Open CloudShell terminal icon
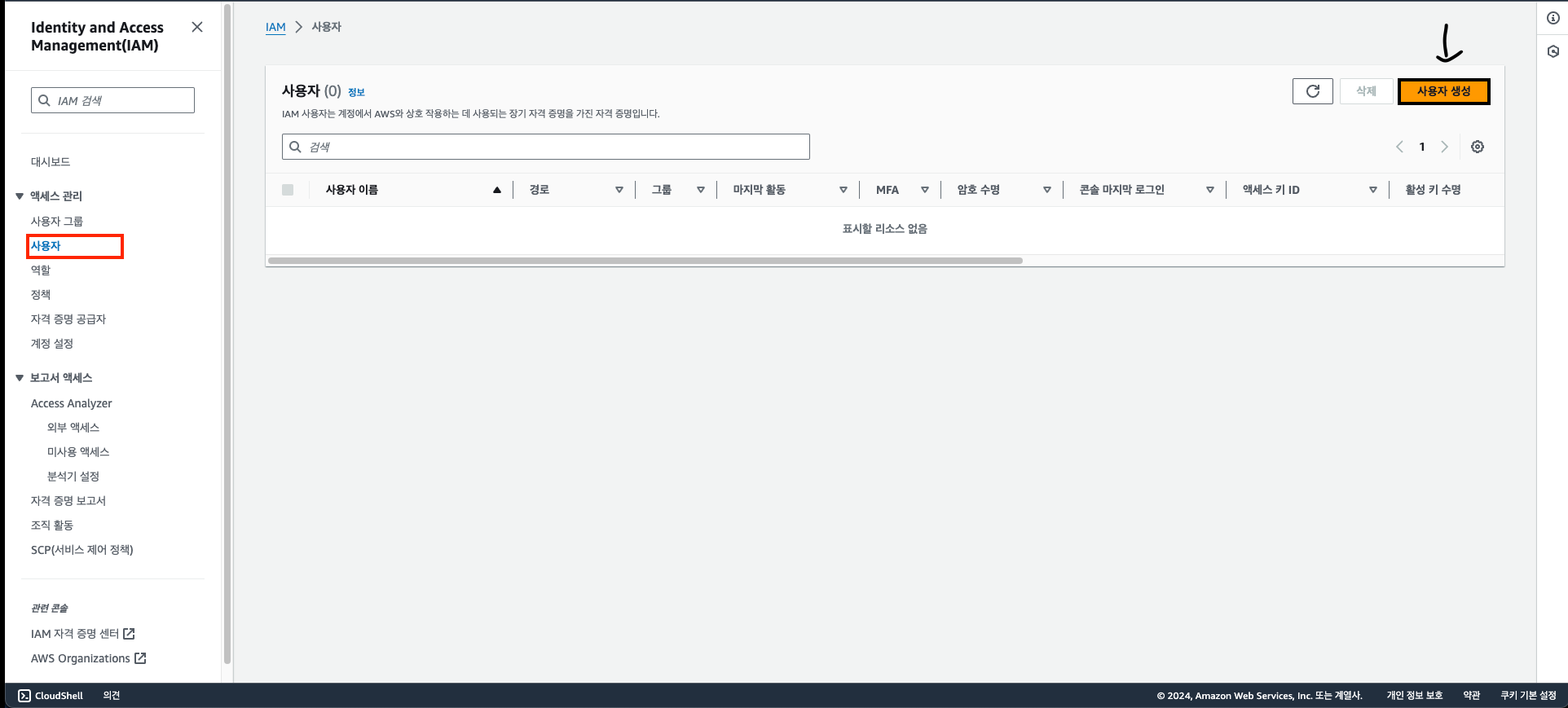The height and width of the screenshot is (708, 1568). tap(24, 696)
